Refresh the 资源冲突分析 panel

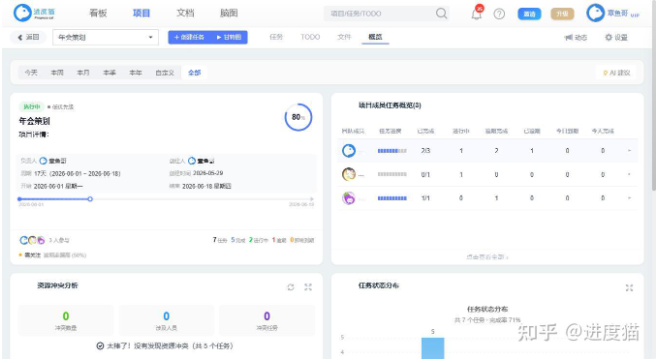(x=291, y=287)
